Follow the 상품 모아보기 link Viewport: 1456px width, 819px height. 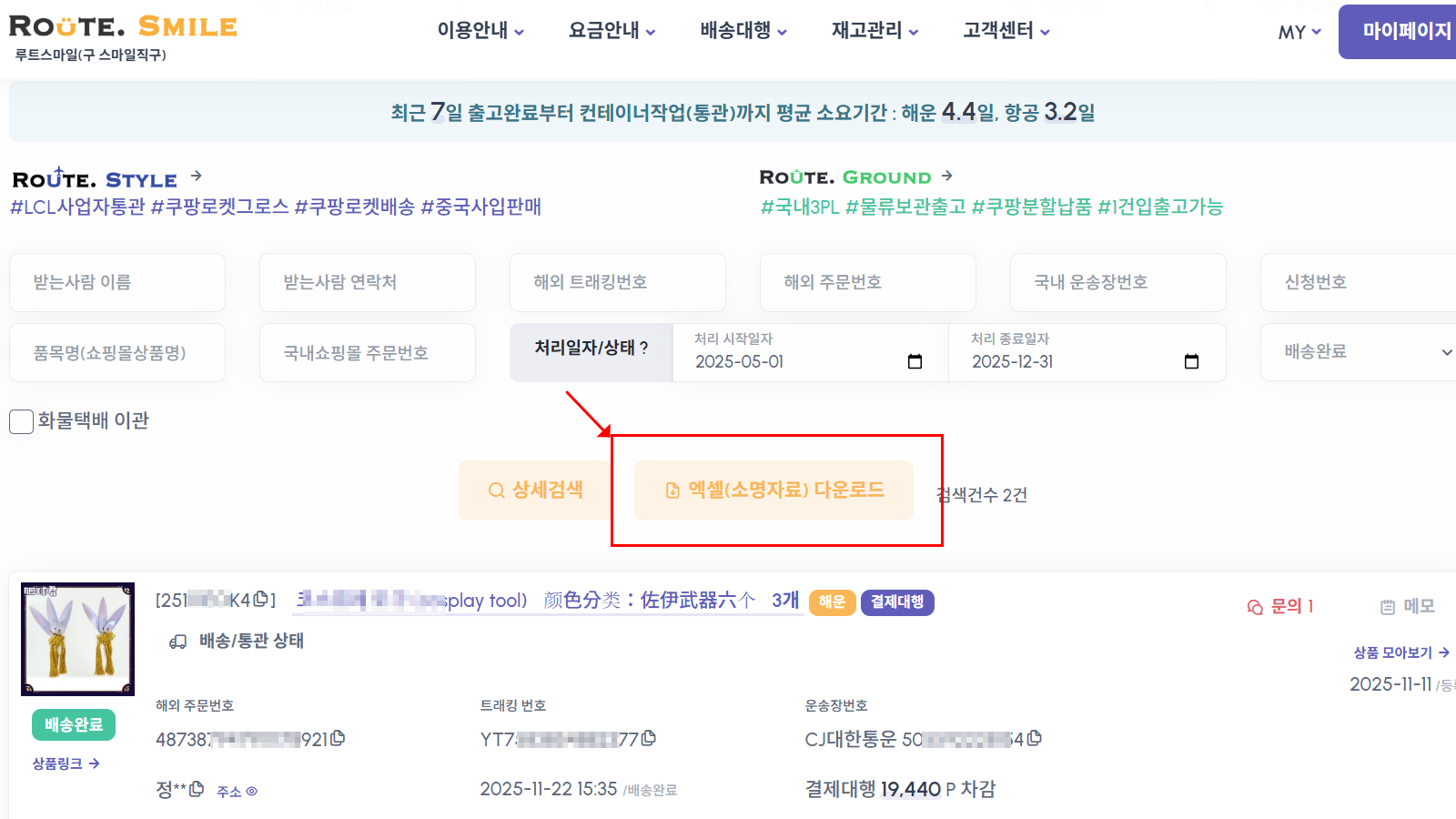point(1391,652)
